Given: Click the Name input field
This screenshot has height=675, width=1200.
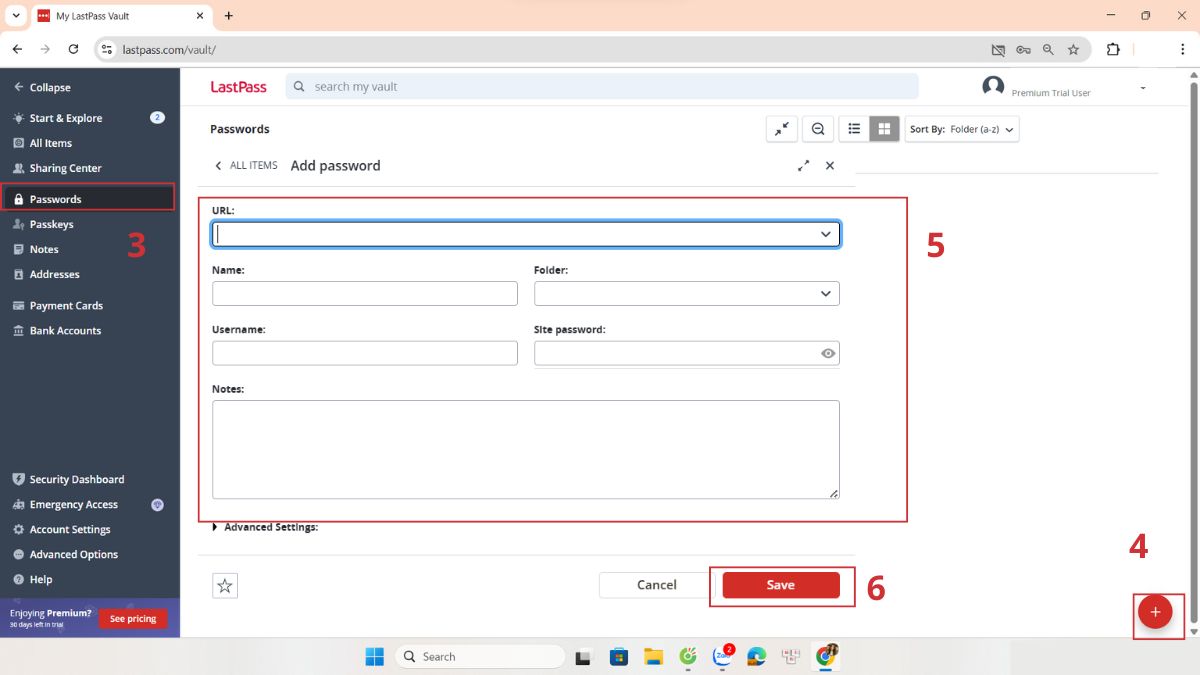Looking at the screenshot, I should coord(365,293).
